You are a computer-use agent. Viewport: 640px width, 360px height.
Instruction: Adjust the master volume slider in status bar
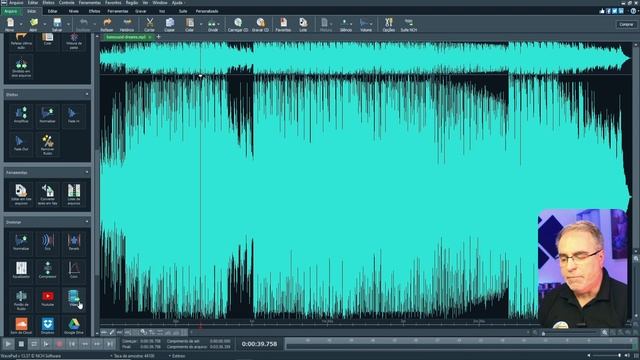coord(607,356)
